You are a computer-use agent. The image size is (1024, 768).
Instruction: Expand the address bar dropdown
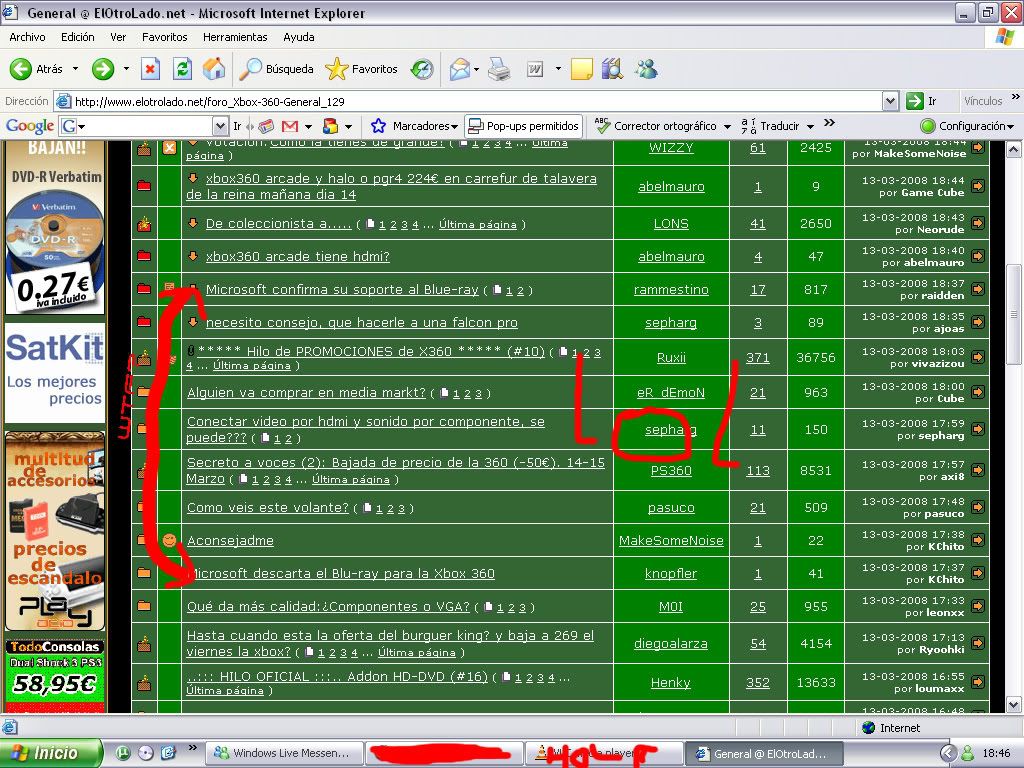tap(890, 101)
